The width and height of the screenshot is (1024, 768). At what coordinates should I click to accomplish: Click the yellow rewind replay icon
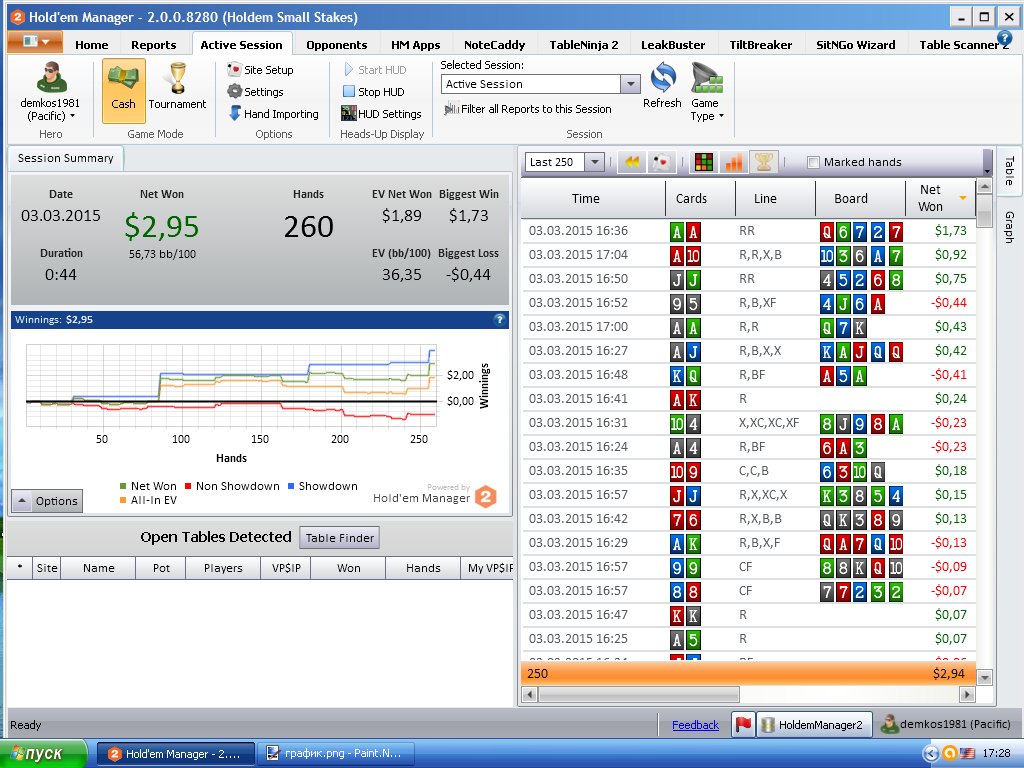click(x=632, y=162)
